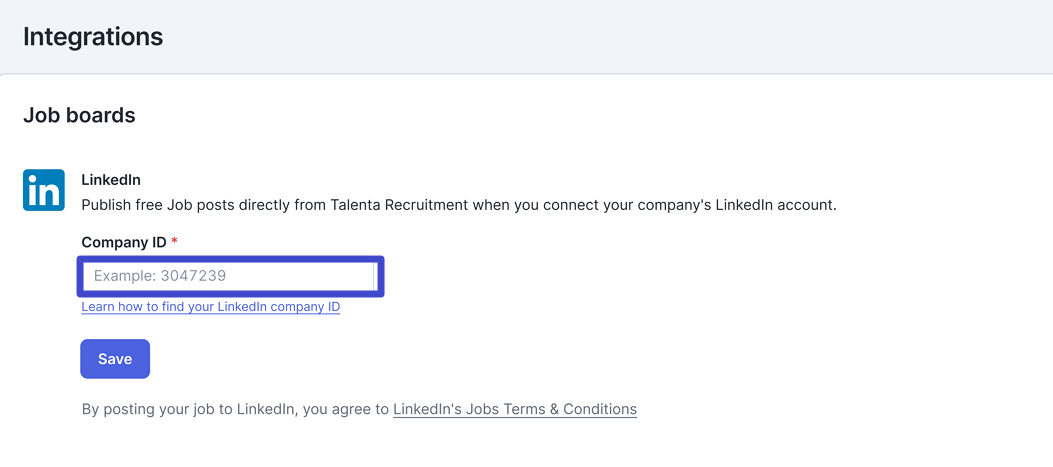Click the blue highlight border of the input
The height and width of the screenshot is (467, 1053).
230,258
